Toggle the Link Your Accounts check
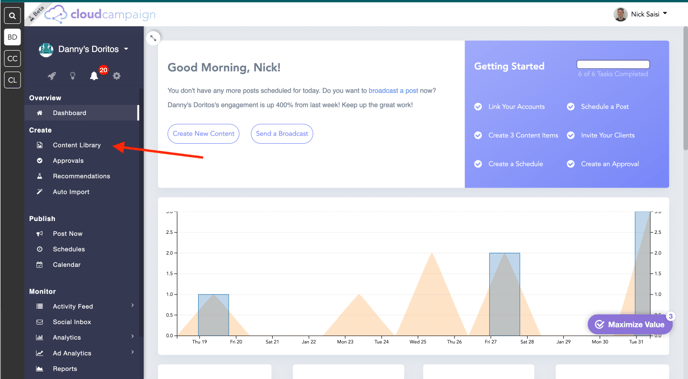Screen dimensions: 688x379 click(x=478, y=107)
